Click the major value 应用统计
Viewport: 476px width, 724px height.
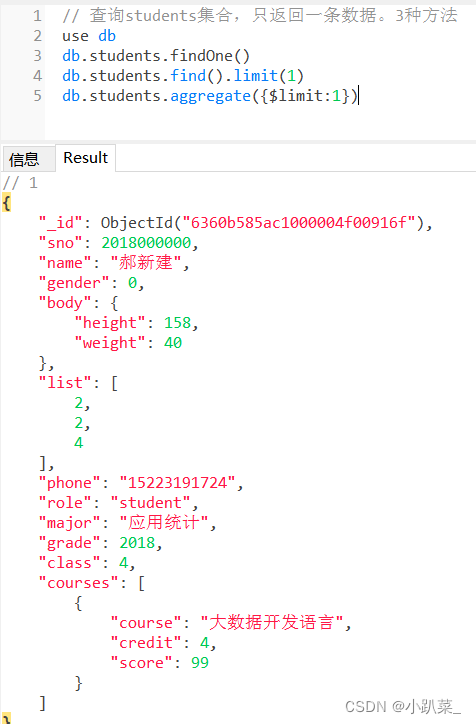pyautogui.click(x=163, y=522)
